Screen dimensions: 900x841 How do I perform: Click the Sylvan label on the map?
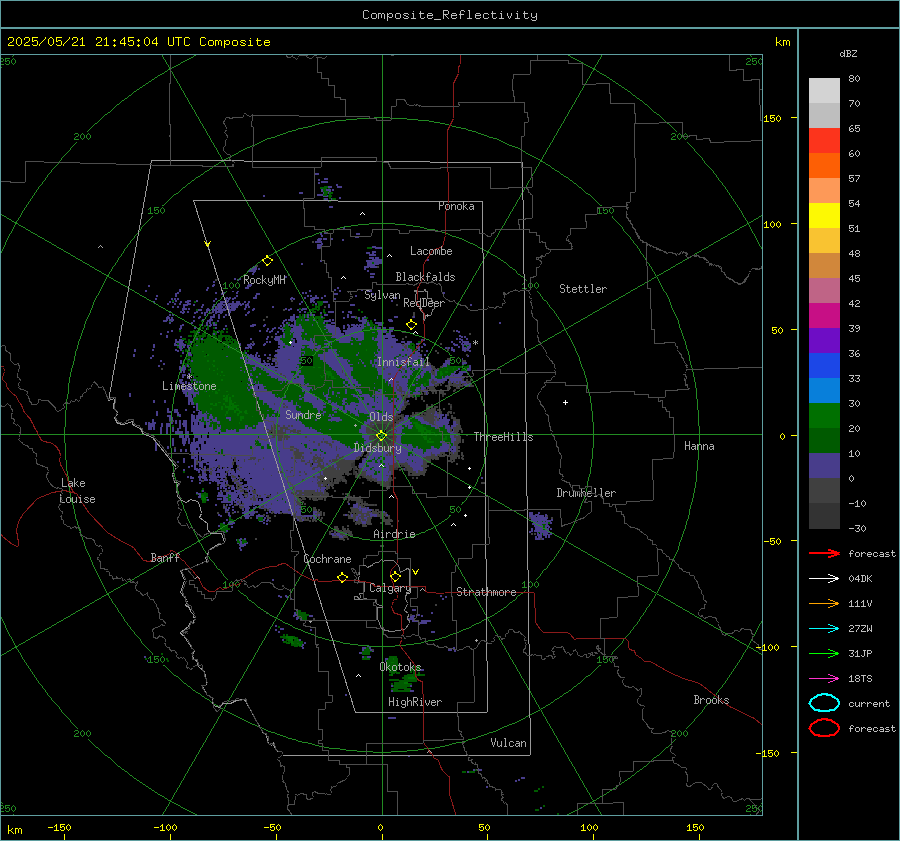point(382,295)
